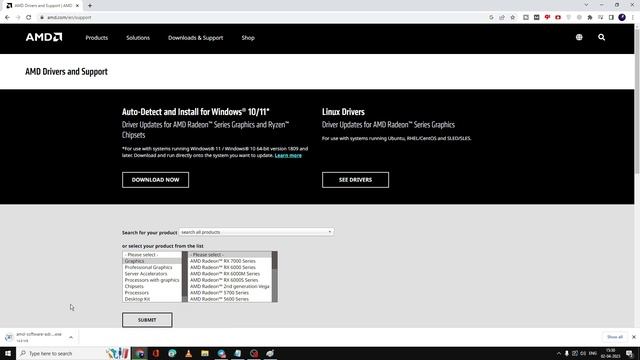Click the ENG language indicator
Viewport: 640px width, 360px height.
(x=593, y=353)
